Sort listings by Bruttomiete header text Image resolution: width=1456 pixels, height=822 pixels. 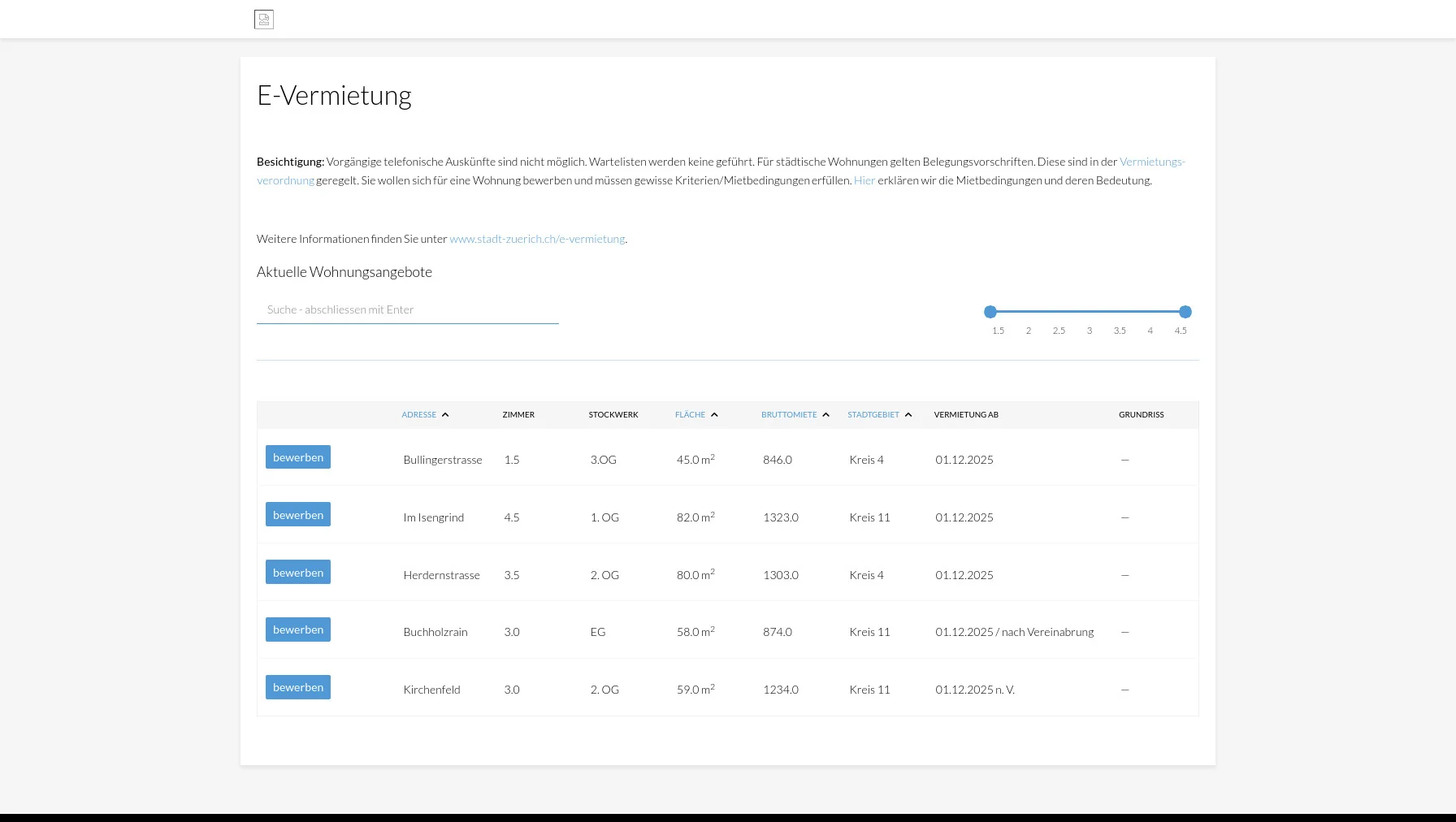click(x=788, y=415)
